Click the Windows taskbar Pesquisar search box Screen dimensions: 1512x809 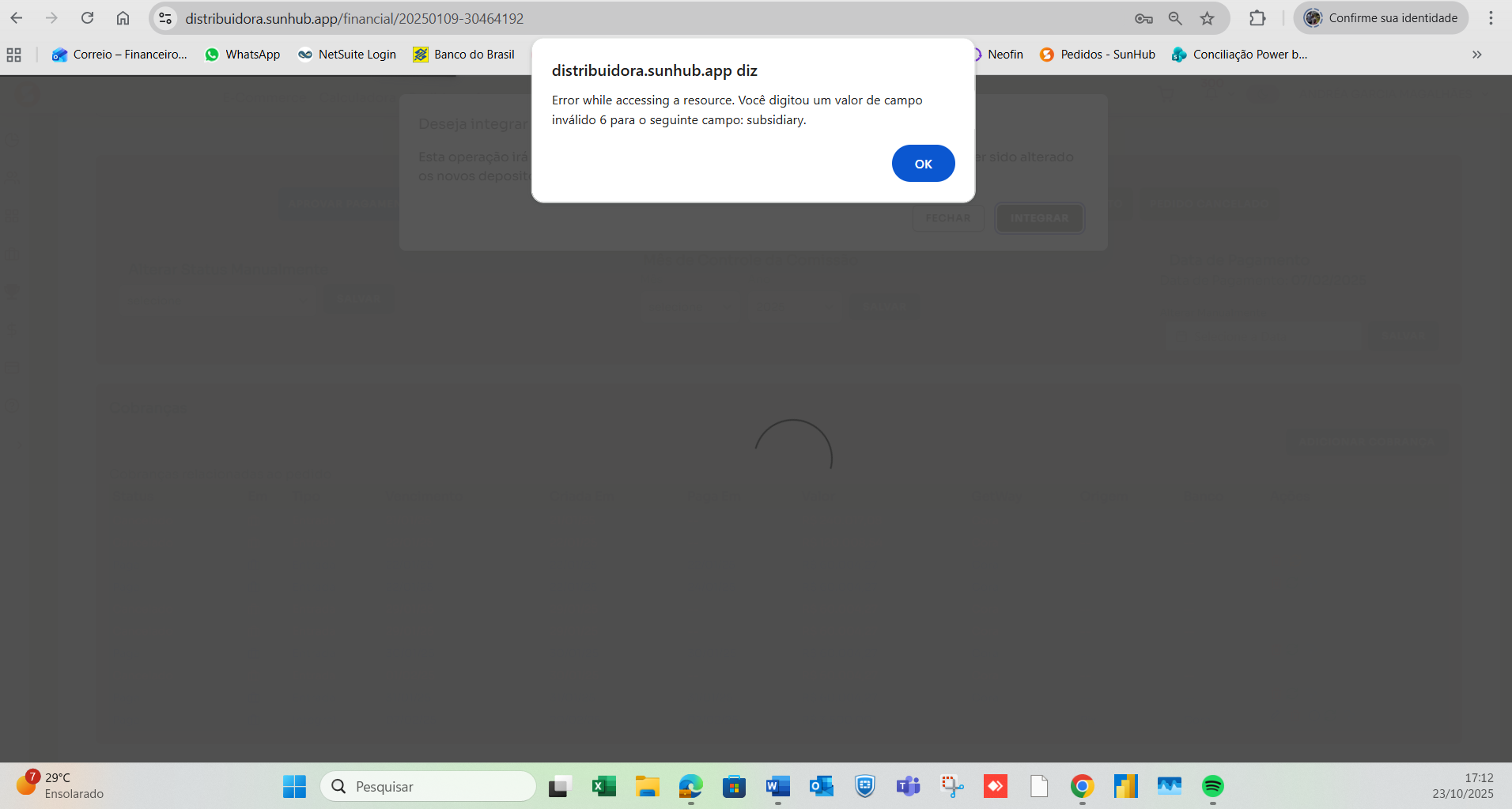tap(429, 786)
